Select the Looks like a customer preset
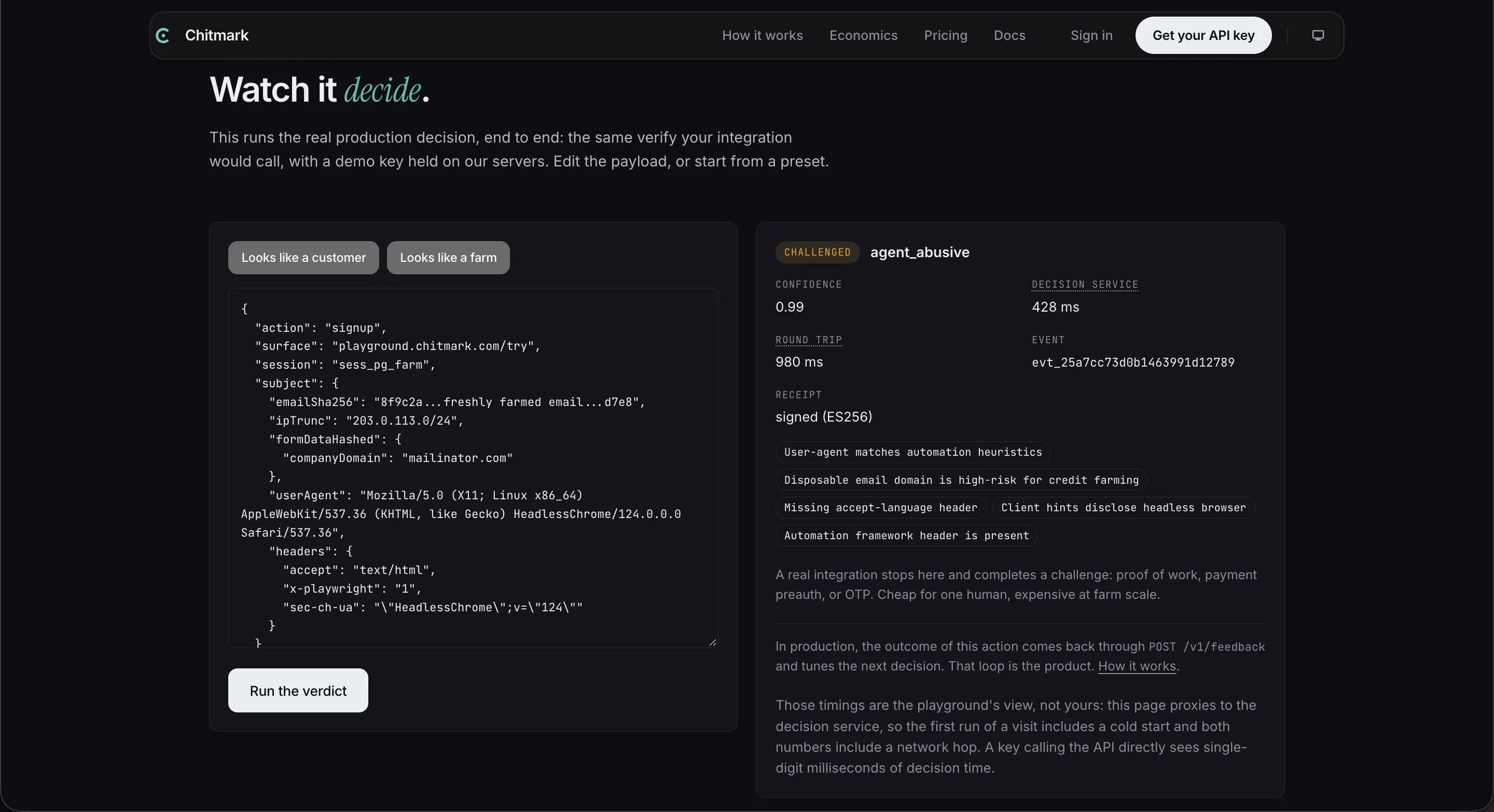1494x812 pixels. pos(303,257)
